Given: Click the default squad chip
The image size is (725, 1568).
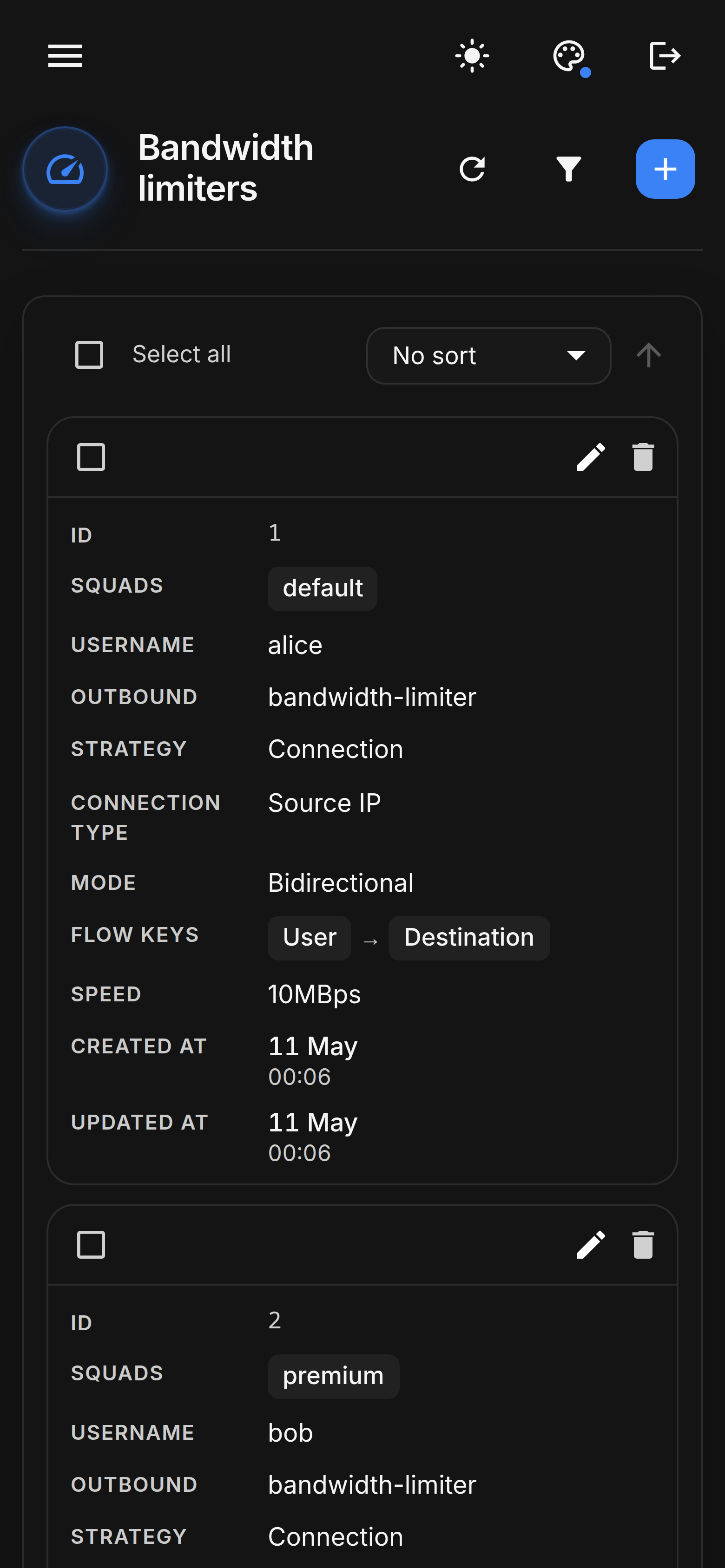Looking at the screenshot, I should [x=322, y=588].
